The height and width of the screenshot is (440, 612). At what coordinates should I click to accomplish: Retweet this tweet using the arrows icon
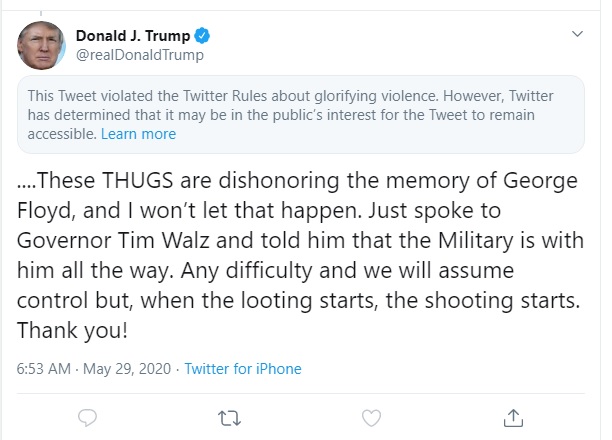click(229, 417)
